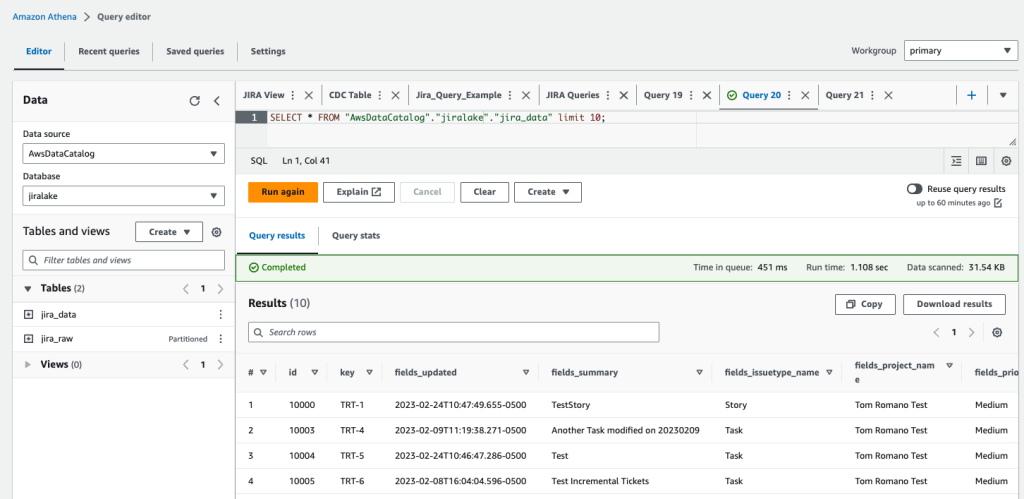Go to the previous results page
The height and width of the screenshot is (499, 1024).
tap(936, 332)
